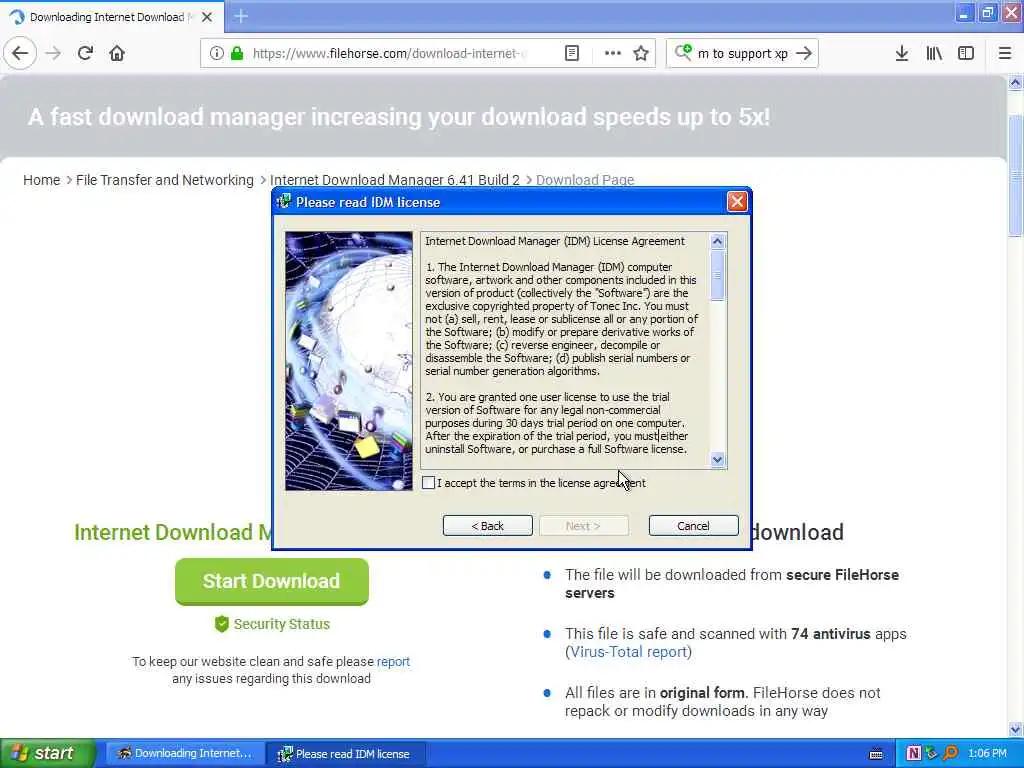
Task: Switch to Please read IDM license taskbar item
Action: click(345, 754)
